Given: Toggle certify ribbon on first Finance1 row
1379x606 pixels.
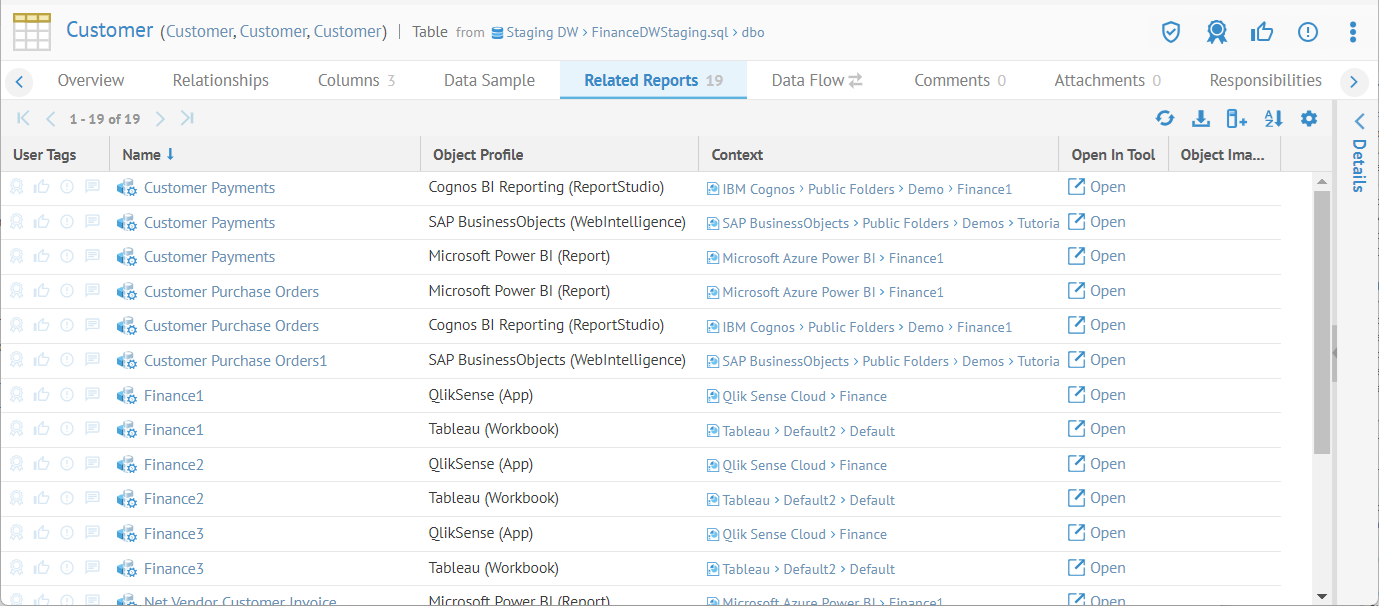Looking at the screenshot, I should [x=16, y=395].
